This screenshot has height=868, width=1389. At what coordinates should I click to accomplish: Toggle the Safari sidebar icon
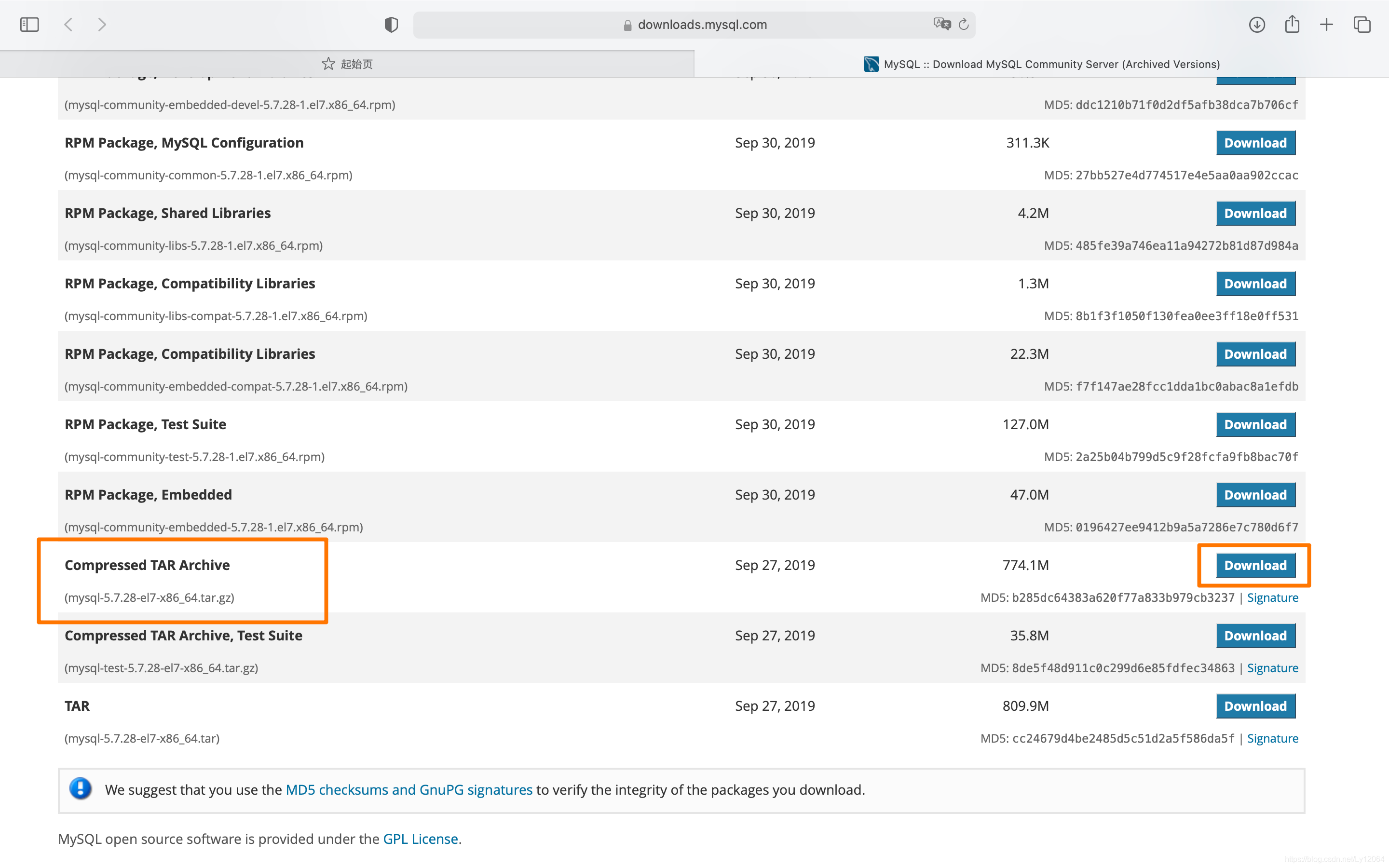[29, 25]
